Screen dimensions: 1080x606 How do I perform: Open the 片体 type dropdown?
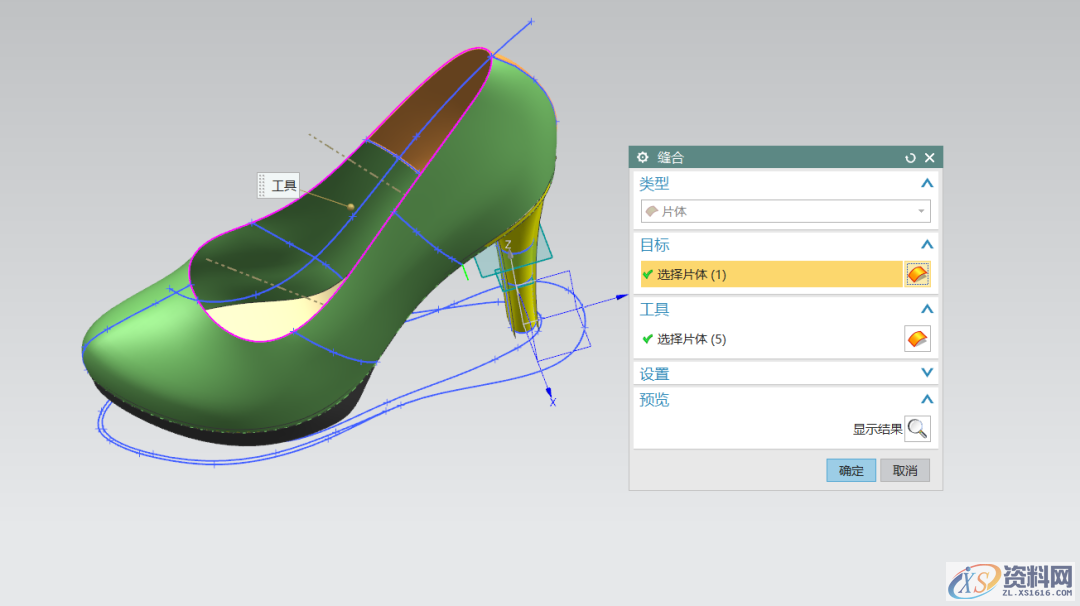[785, 211]
